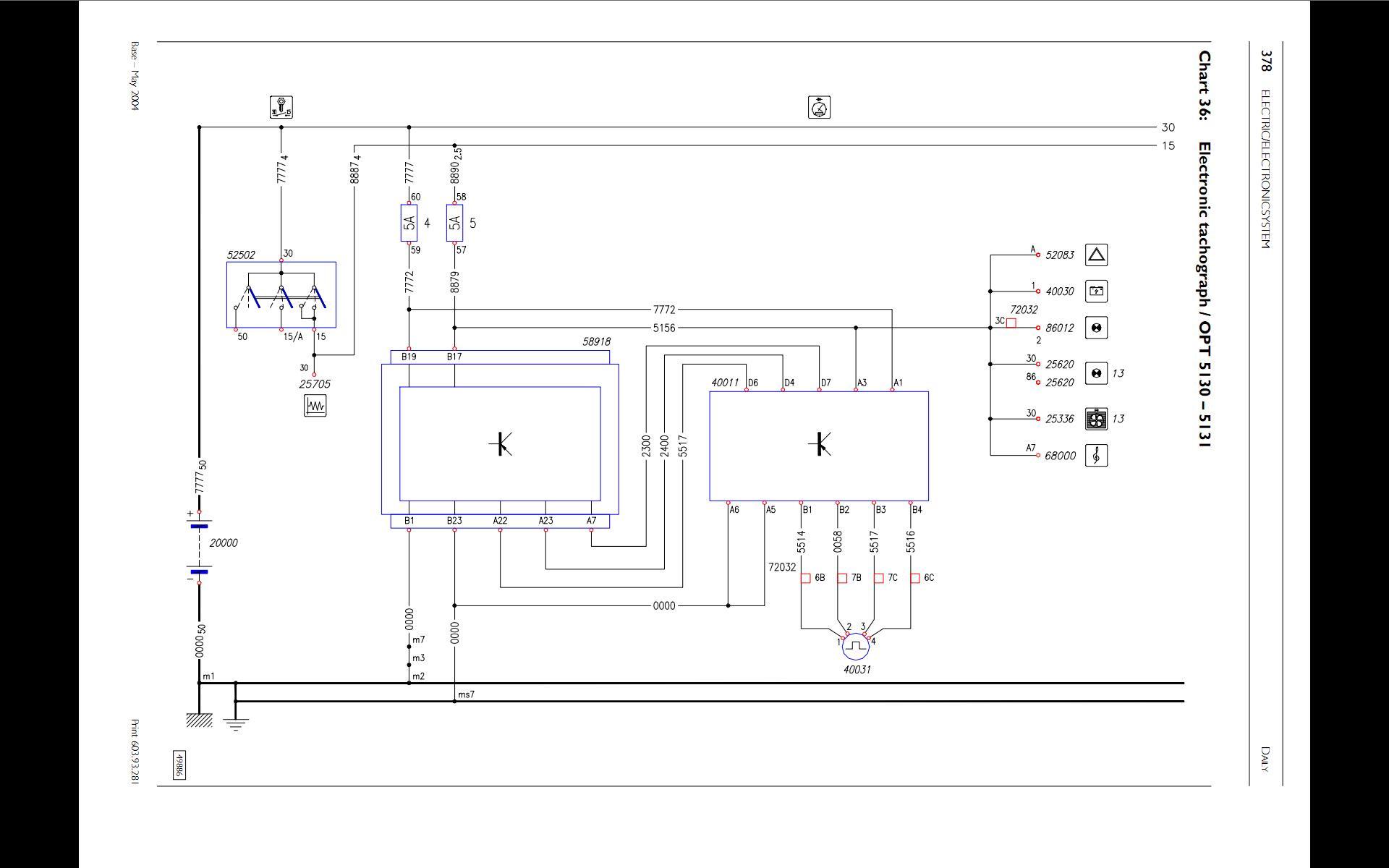The height and width of the screenshot is (868, 1389).
Task: Click the ignition switch block 52502
Action: [x=281, y=295]
